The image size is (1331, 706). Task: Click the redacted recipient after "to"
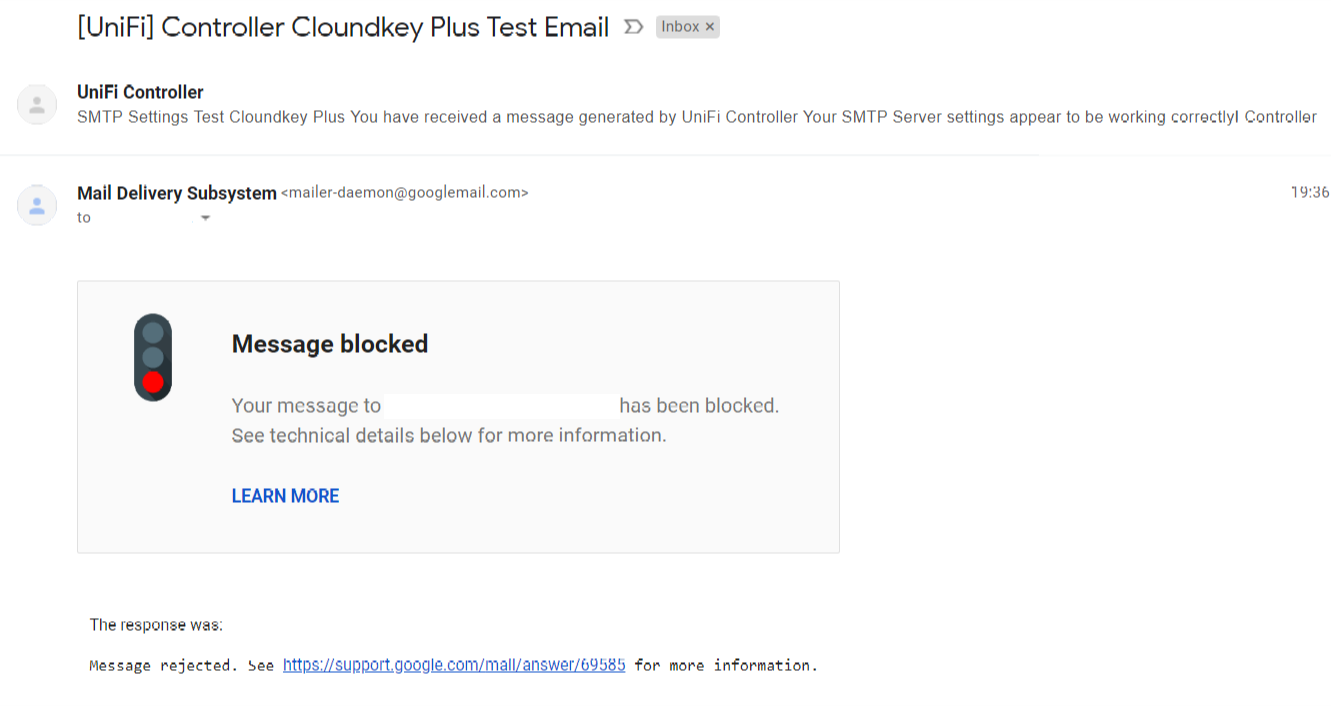(141, 216)
